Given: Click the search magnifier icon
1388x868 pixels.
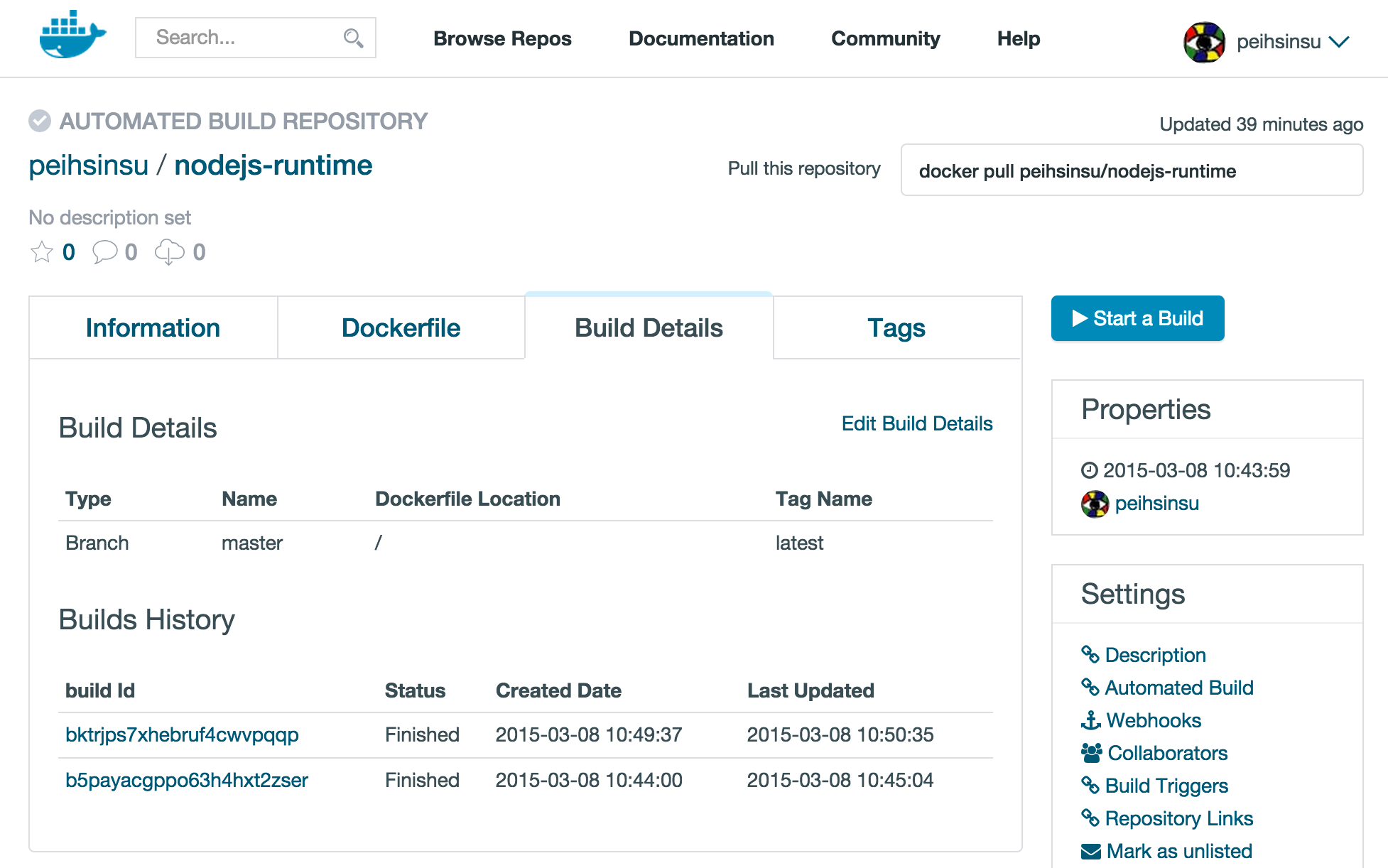Looking at the screenshot, I should point(353,38).
